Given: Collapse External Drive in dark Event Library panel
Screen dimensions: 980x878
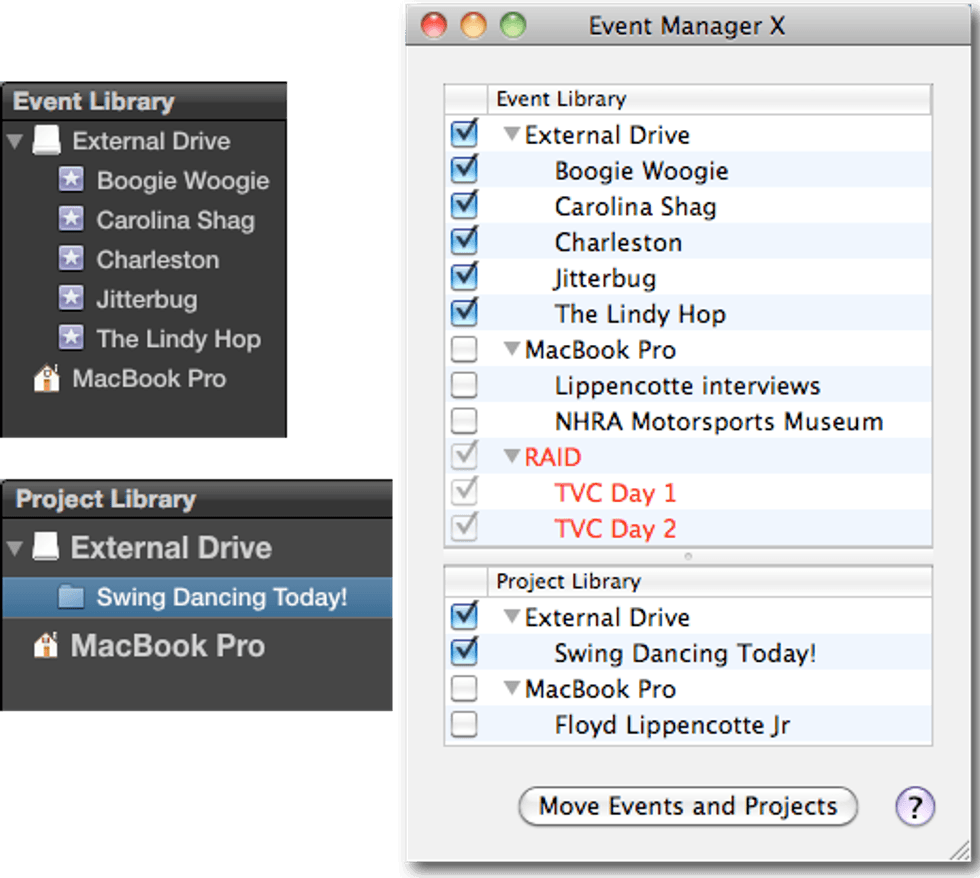Looking at the screenshot, I should point(15,141).
